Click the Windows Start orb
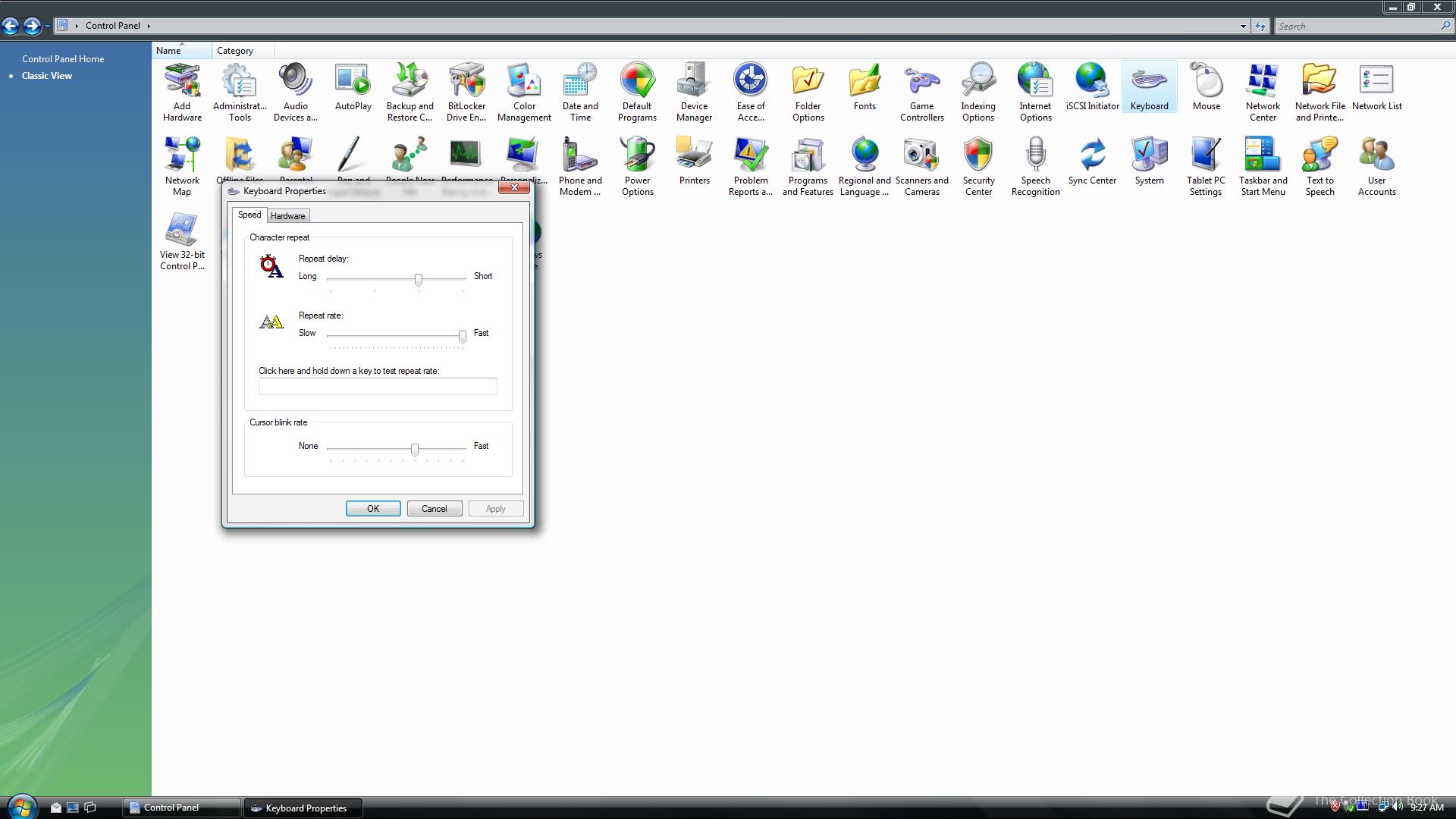 pos(21,807)
